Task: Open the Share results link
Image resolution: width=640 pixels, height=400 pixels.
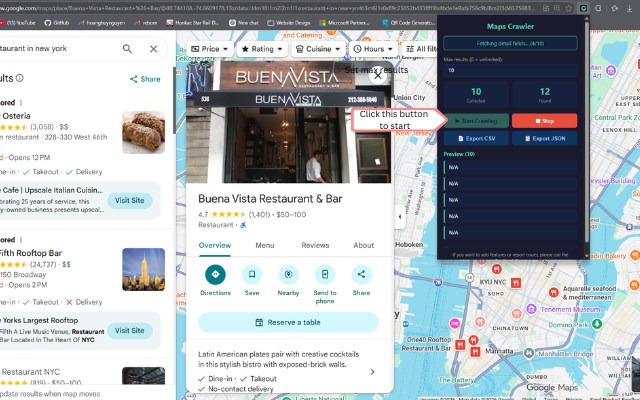Action: click(x=145, y=79)
